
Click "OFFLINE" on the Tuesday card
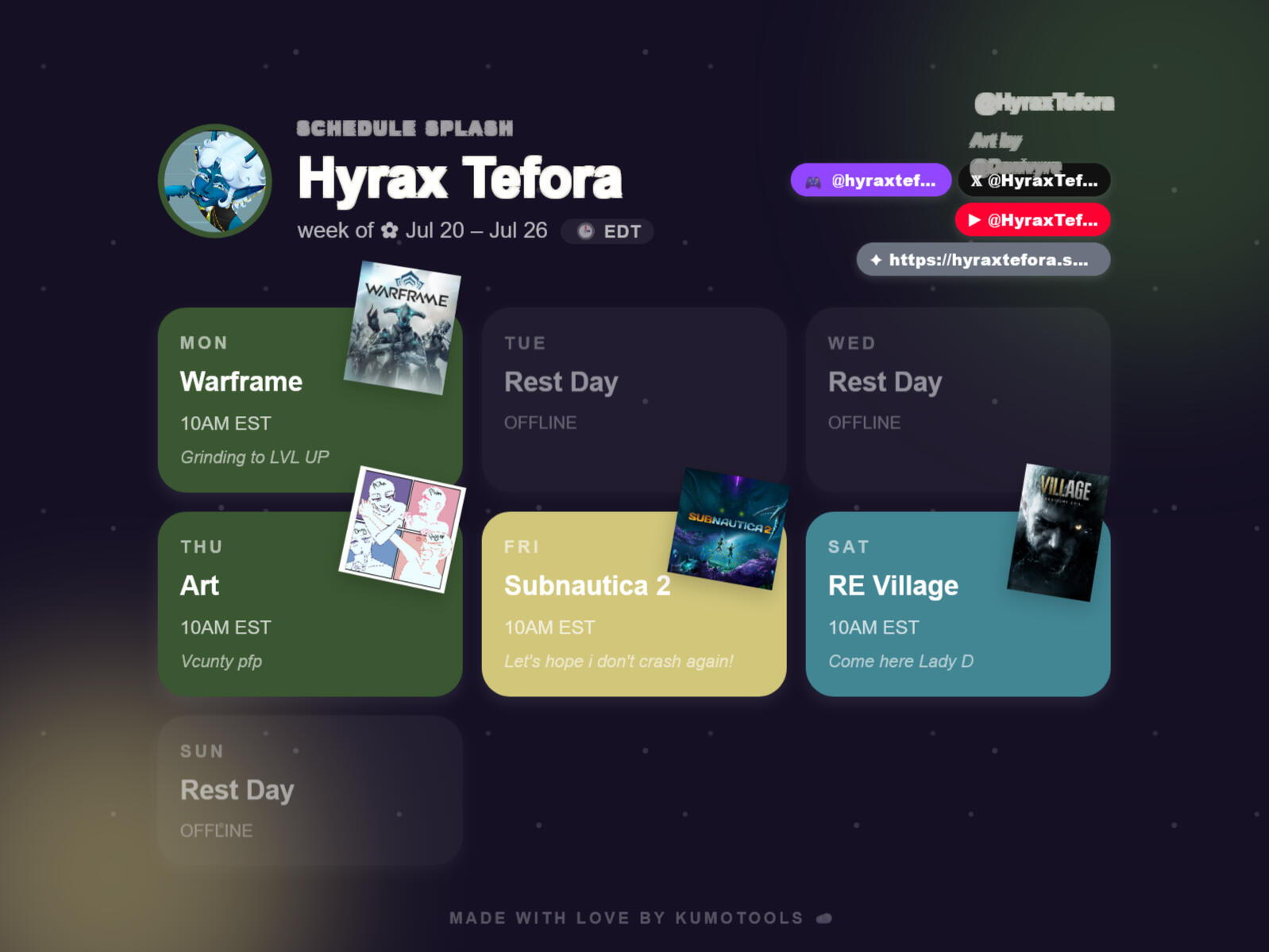[540, 422]
